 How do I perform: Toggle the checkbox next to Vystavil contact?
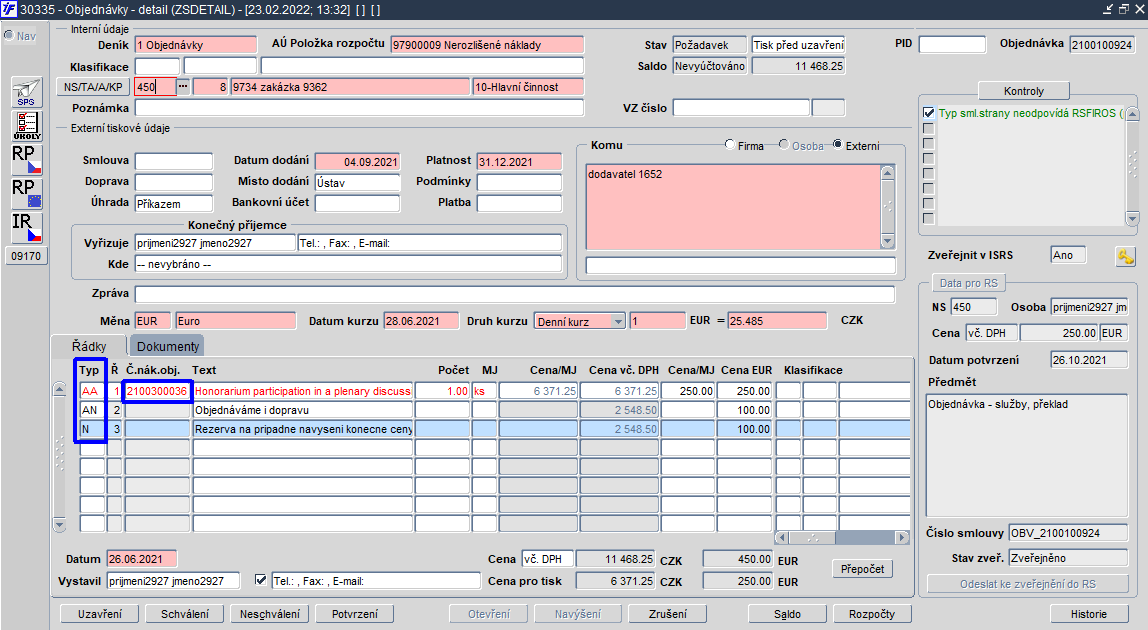(260, 579)
